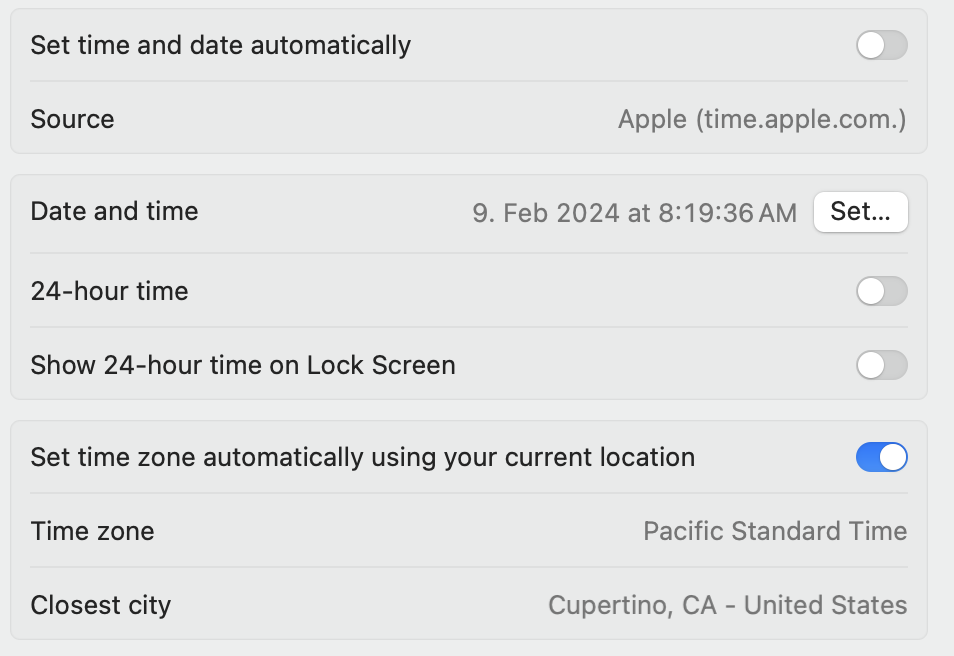Click the Set... button
This screenshot has width=954, height=656.
[861, 212]
